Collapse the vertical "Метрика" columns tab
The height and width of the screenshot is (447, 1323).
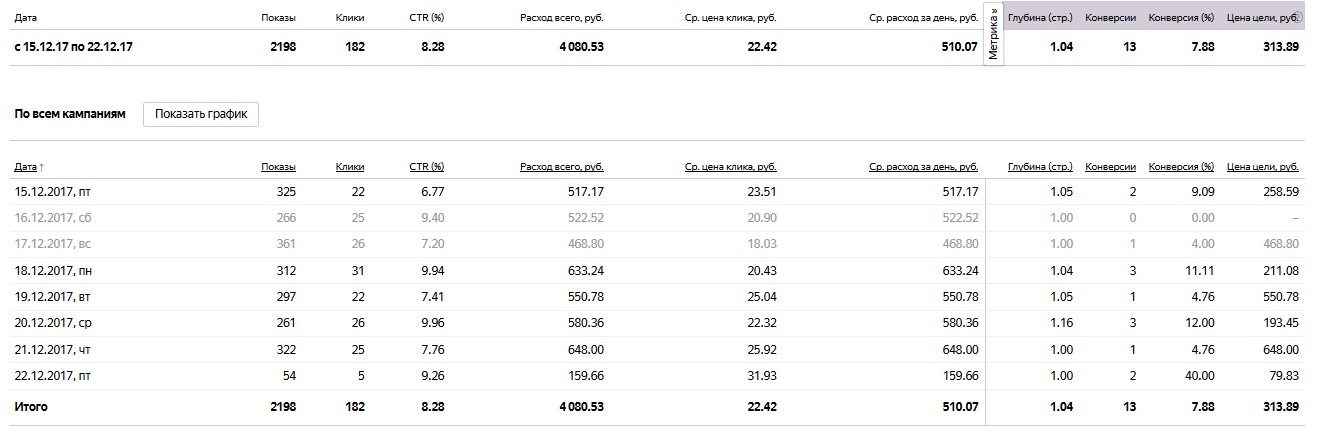[993, 34]
